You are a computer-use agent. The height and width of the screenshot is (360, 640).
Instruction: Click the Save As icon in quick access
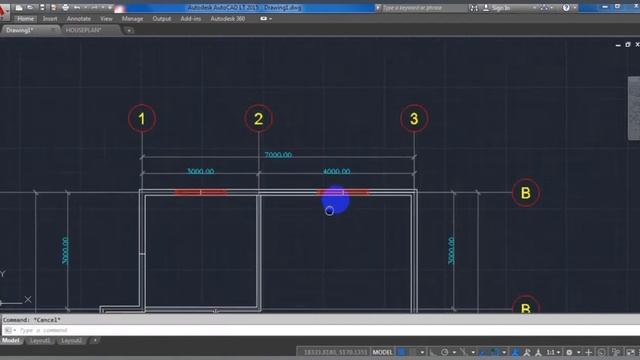pyautogui.click(x=53, y=8)
